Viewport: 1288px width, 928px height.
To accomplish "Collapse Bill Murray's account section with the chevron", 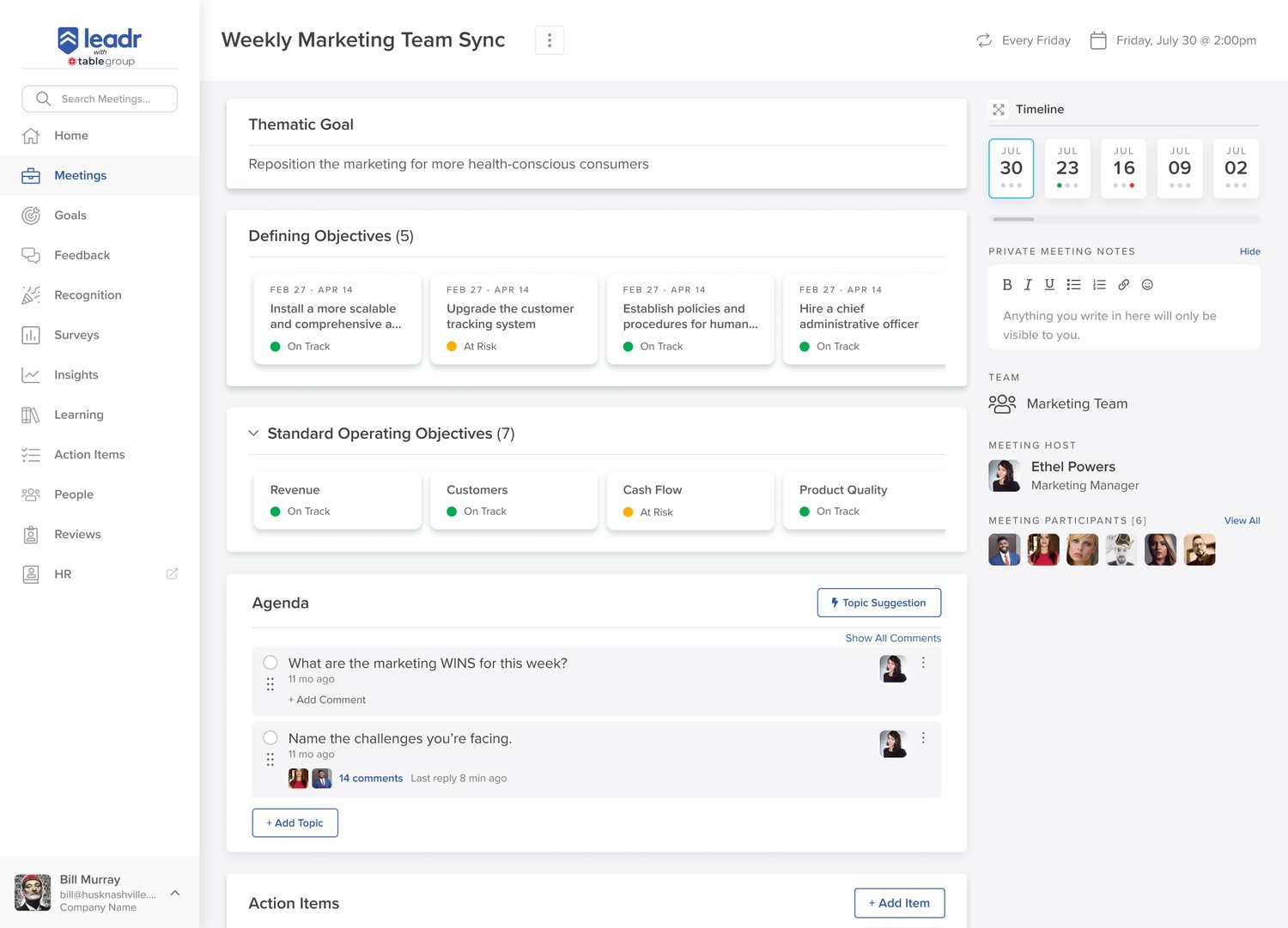I will pyautogui.click(x=175, y=893).
